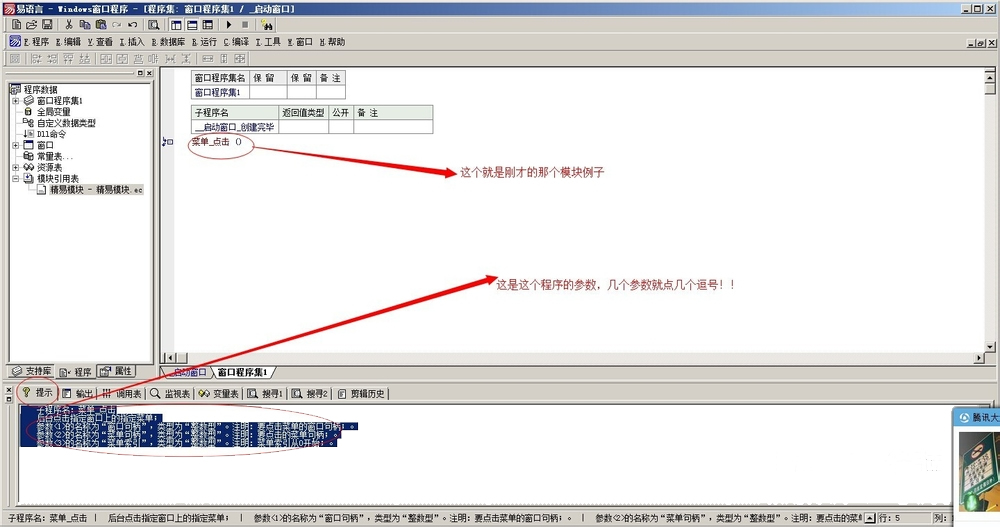The height and width of the screenshot is (527, 1000).
Task: Open the 搜寻2 output tab
Action: [310, 394]
